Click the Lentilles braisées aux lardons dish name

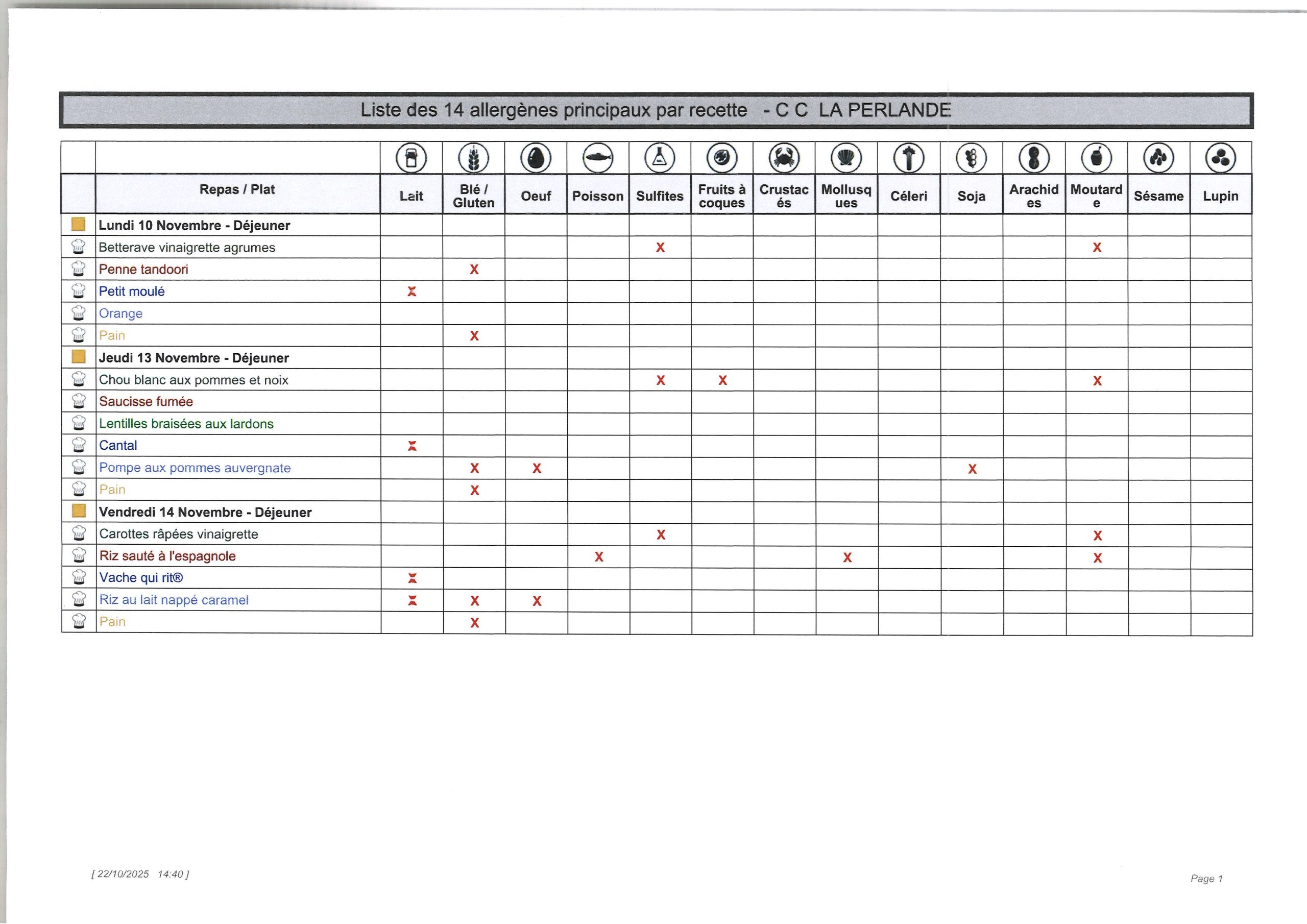pos(186,424)
